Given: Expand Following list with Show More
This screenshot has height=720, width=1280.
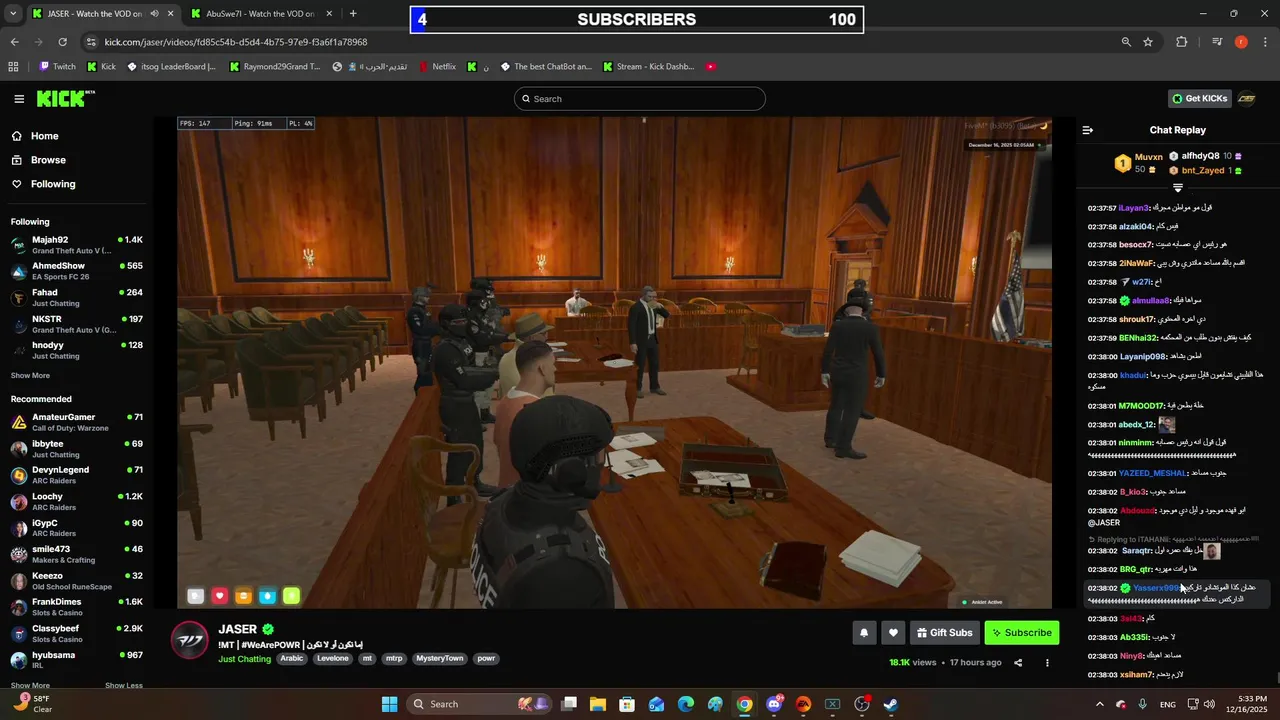Looking at the screenshot, I should 30,376.
